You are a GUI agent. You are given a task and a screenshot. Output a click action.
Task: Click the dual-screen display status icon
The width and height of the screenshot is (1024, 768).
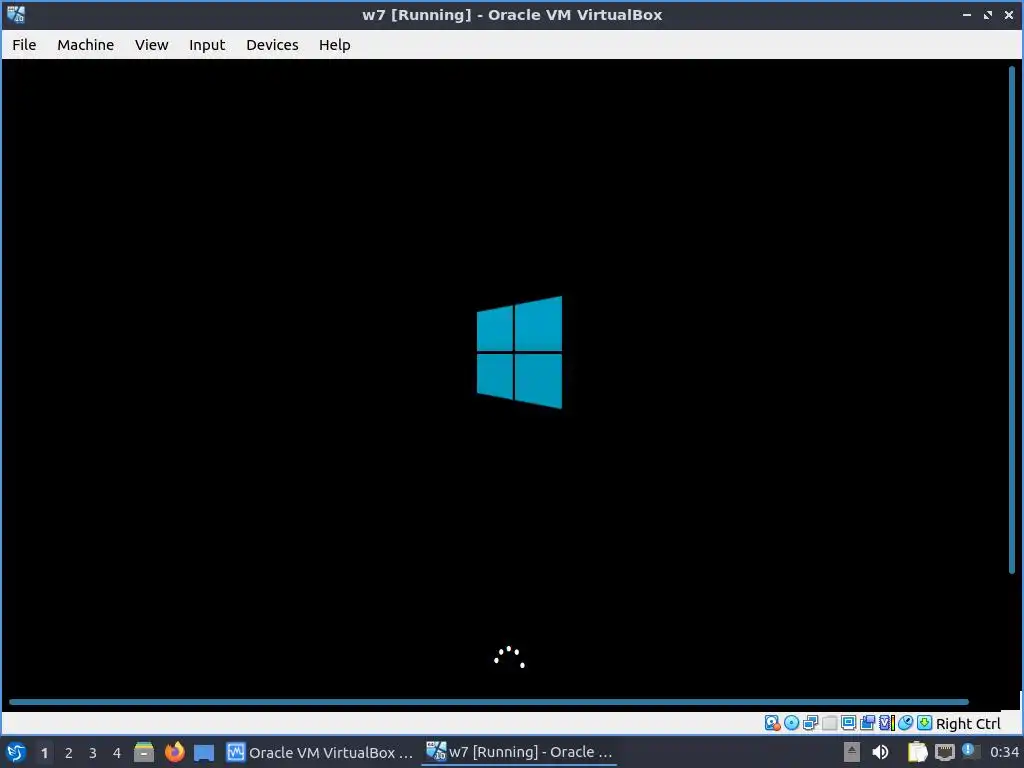point(867,723)
